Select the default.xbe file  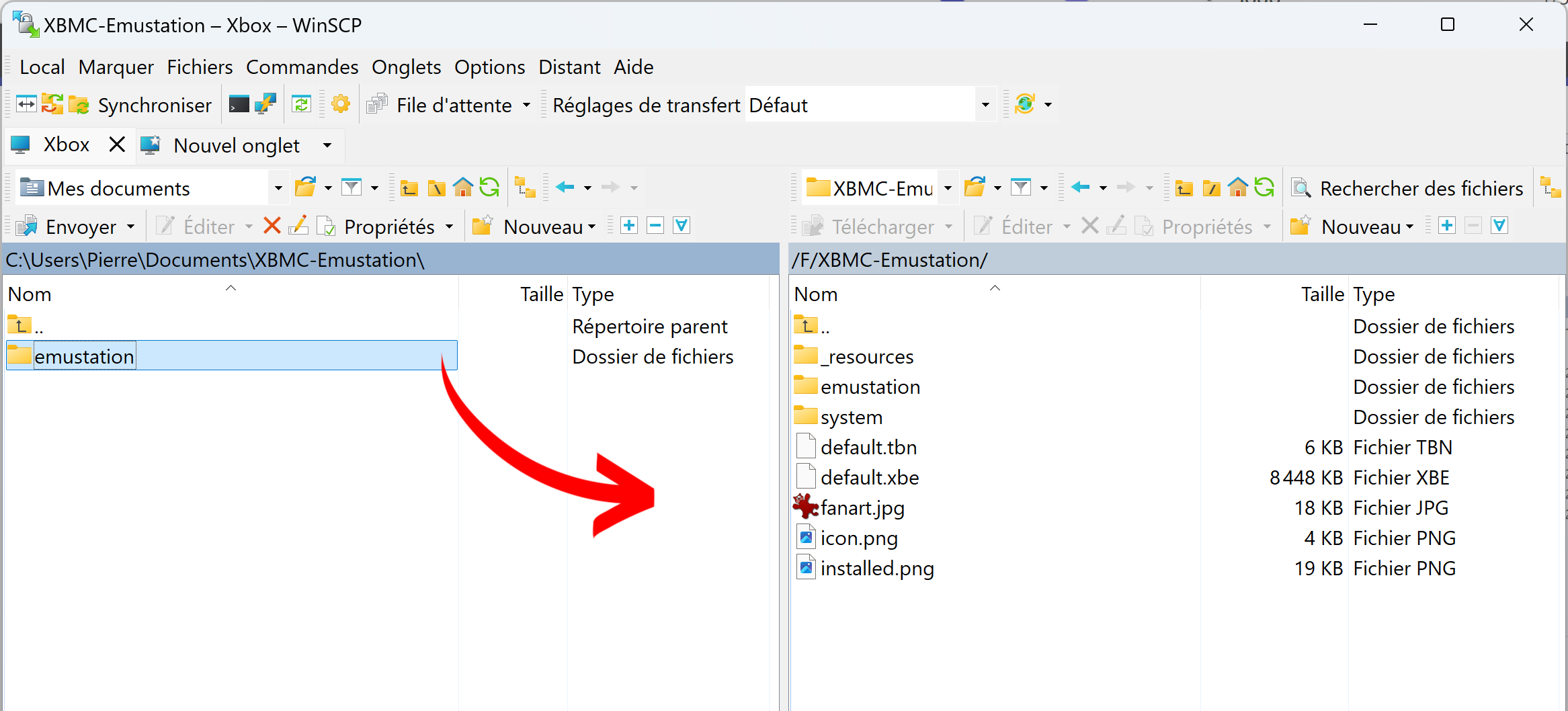pos(856,476)
